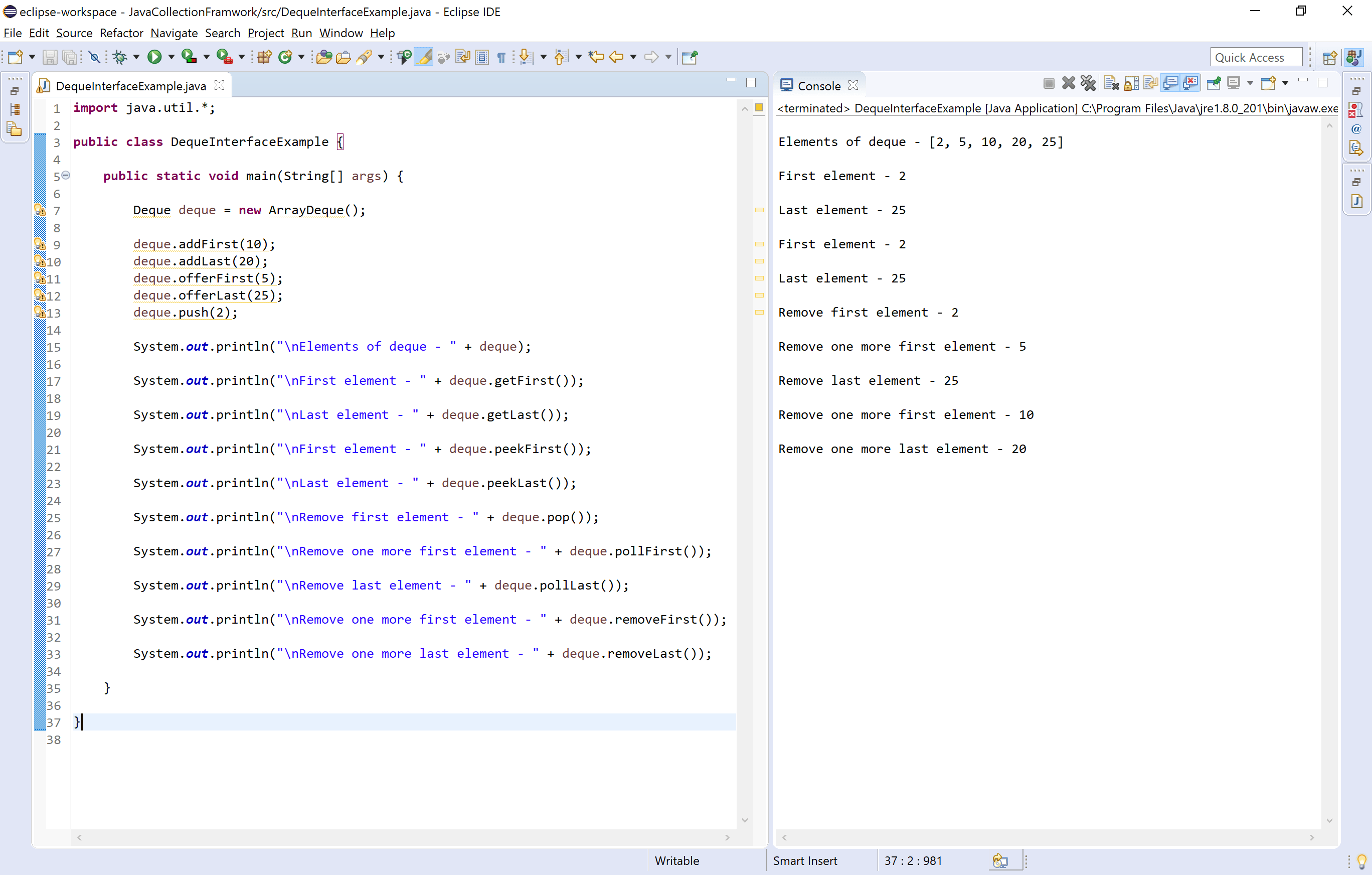
Task: Click the warning marker on line 7
Action: (40, 210)
